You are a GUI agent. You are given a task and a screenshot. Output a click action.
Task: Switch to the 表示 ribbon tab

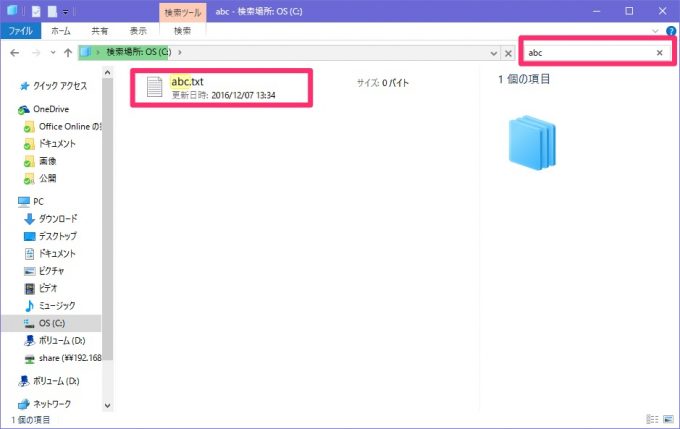click(x=138, y=31)
